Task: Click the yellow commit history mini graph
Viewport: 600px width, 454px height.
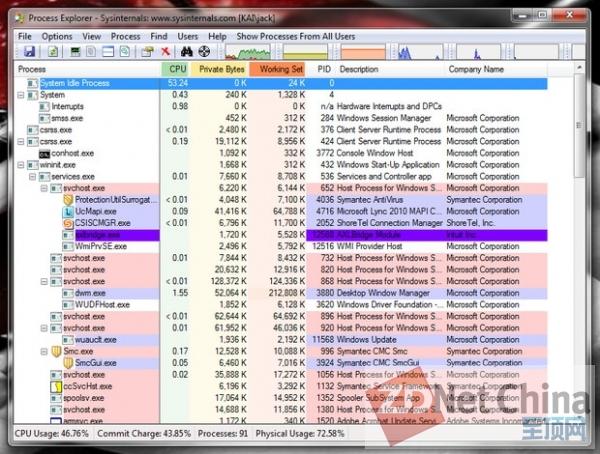Action: [x=305, y=52]
